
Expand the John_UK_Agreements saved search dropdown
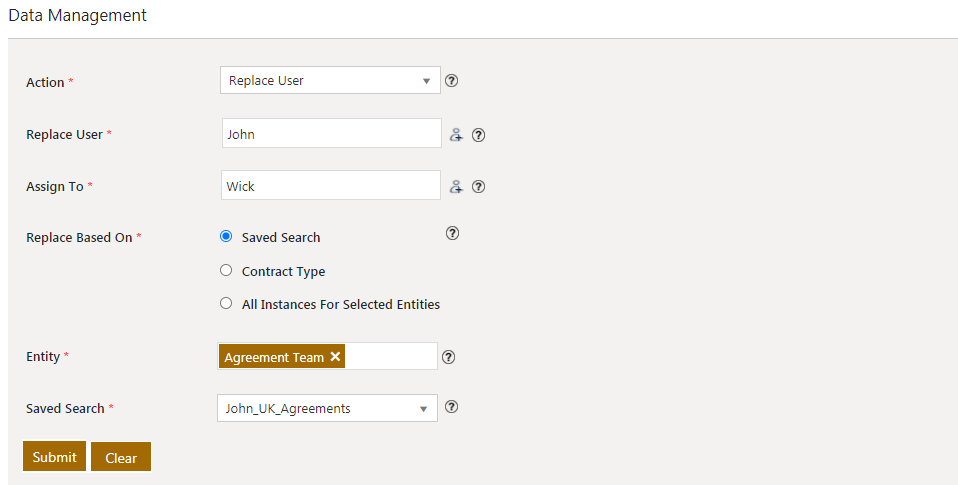click(327, 408)
